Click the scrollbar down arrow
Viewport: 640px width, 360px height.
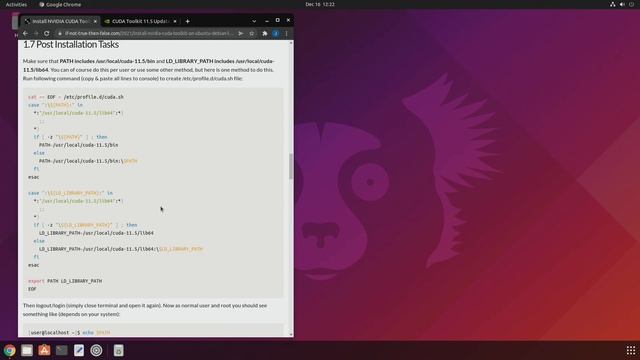(x=291, y=334)
